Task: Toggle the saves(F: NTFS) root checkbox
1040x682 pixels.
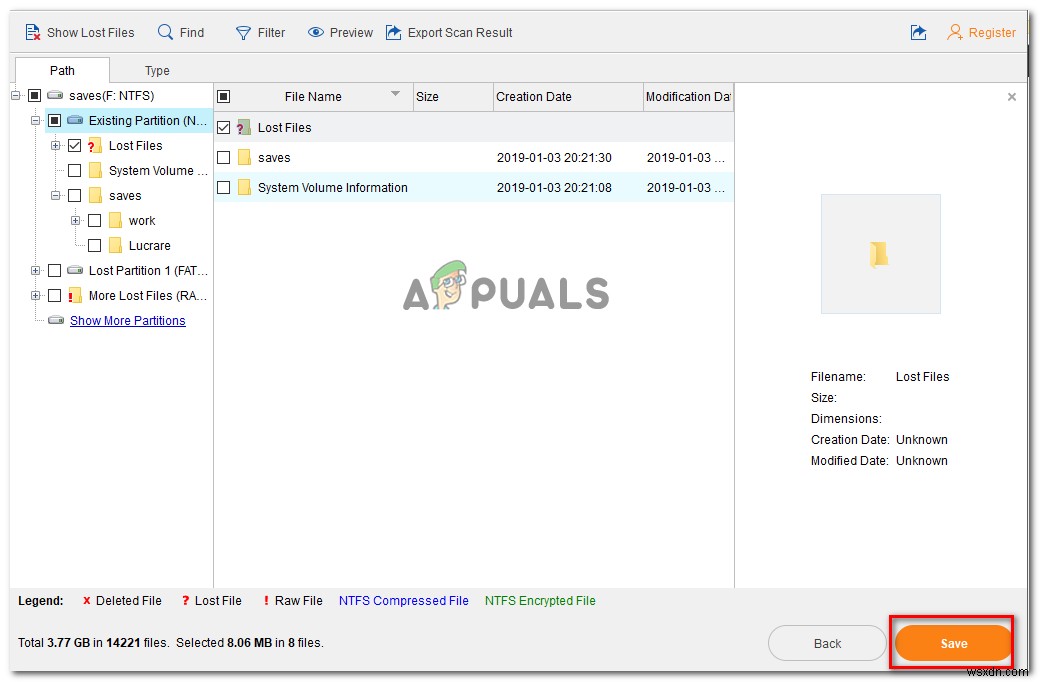Action: [x=34, y=95]
